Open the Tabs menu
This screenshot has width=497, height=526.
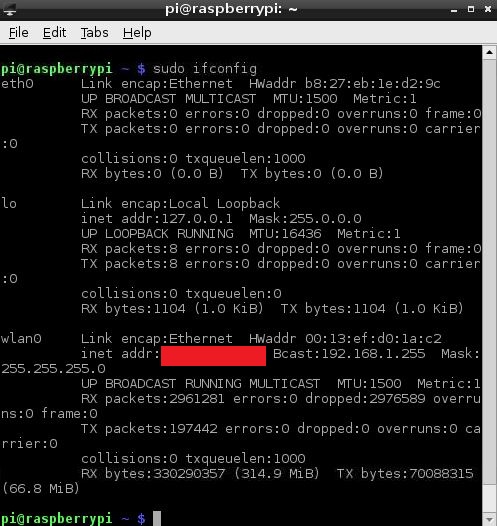(94, 33)
